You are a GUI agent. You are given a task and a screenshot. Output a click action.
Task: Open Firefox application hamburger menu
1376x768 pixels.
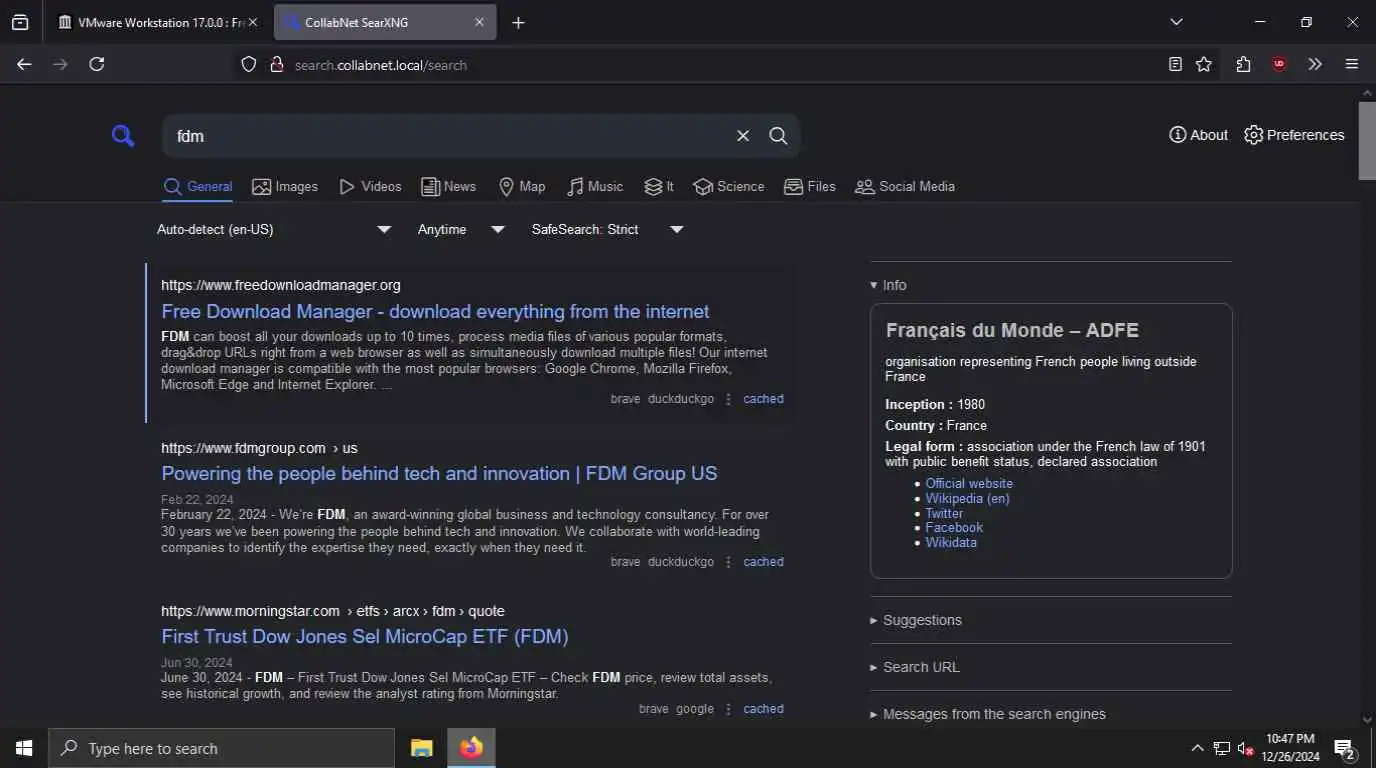tap(1352, 64)
